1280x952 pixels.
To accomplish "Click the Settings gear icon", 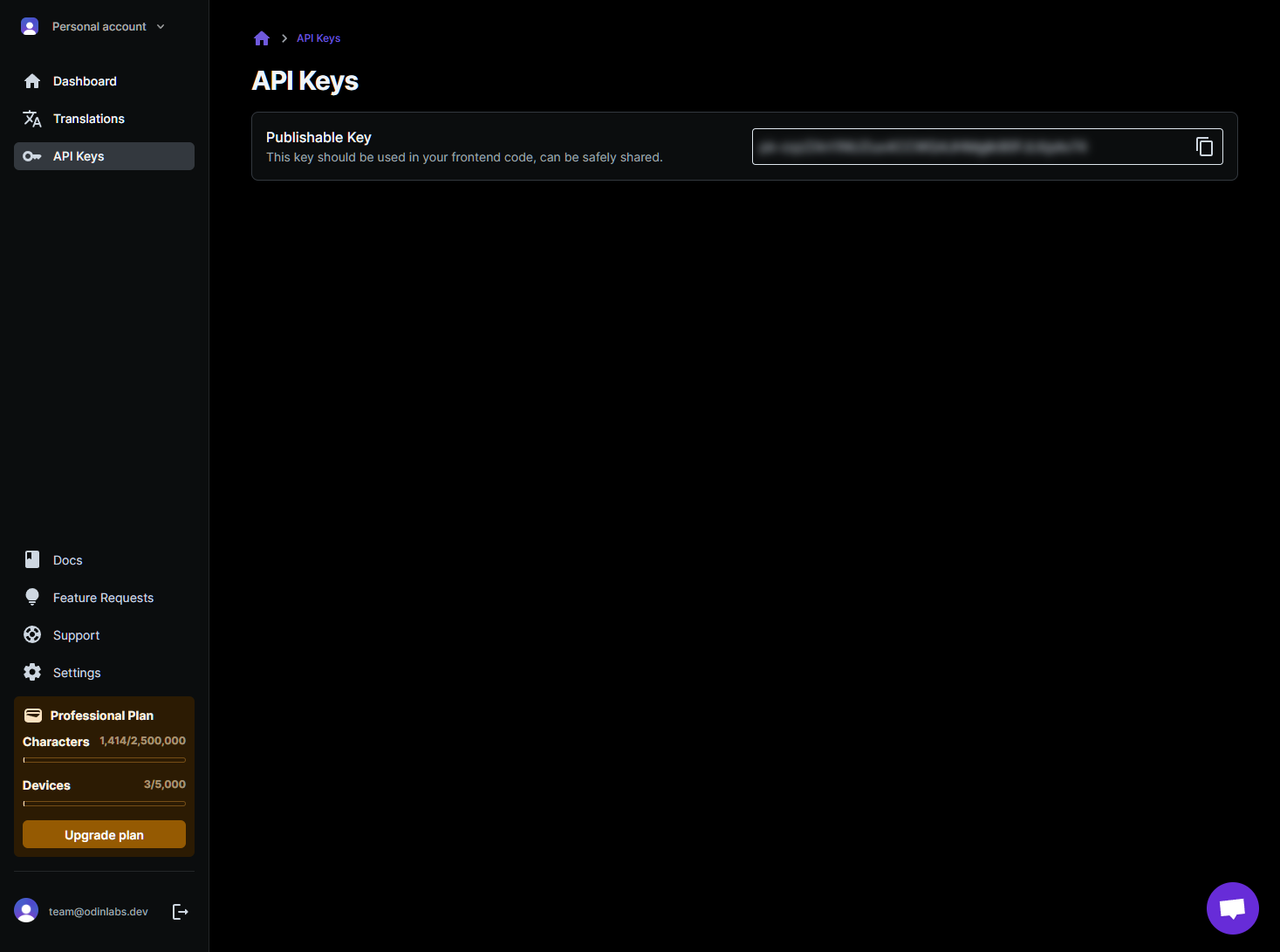I will 32,672.
